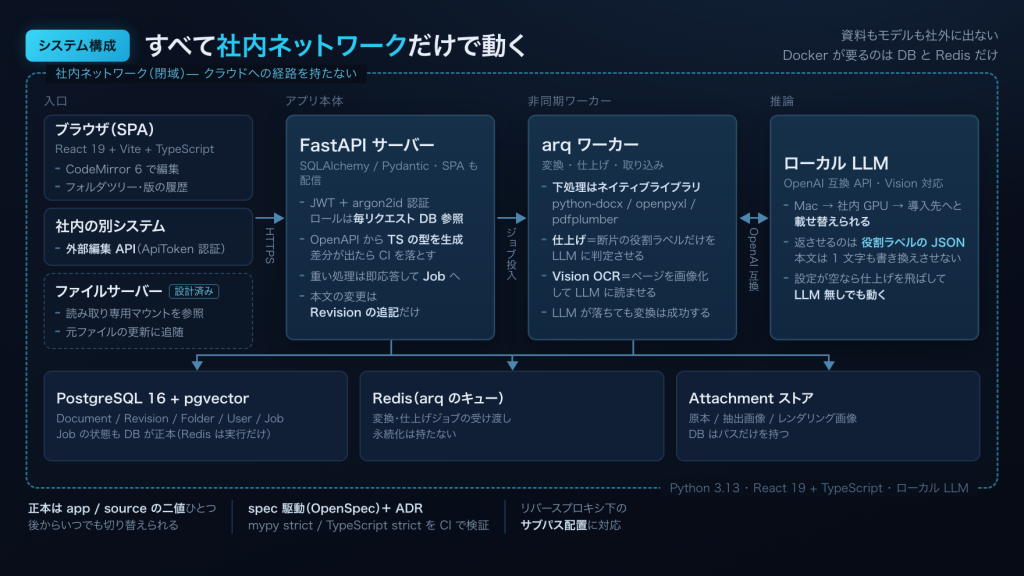1024x576 pixels.
Task: Click the line 本文は 1 文字も書き換えさせない
Action: pyautogui.click(x=877, y=258)
